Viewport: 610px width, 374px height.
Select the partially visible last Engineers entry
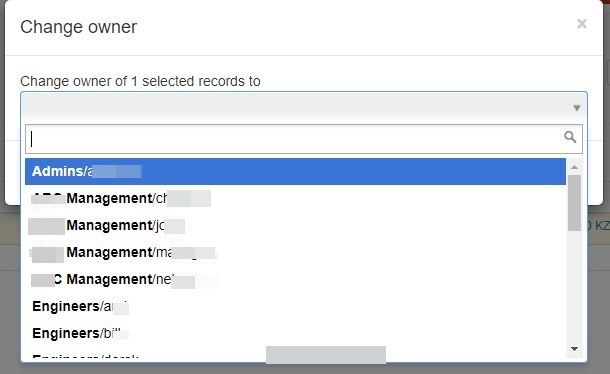click(295, 355)
